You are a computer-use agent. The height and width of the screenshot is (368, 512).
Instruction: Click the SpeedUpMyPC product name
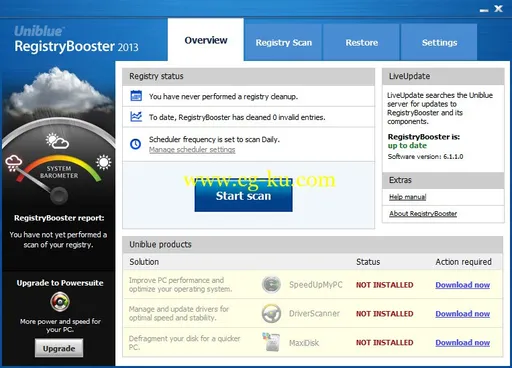coord(316,285)
